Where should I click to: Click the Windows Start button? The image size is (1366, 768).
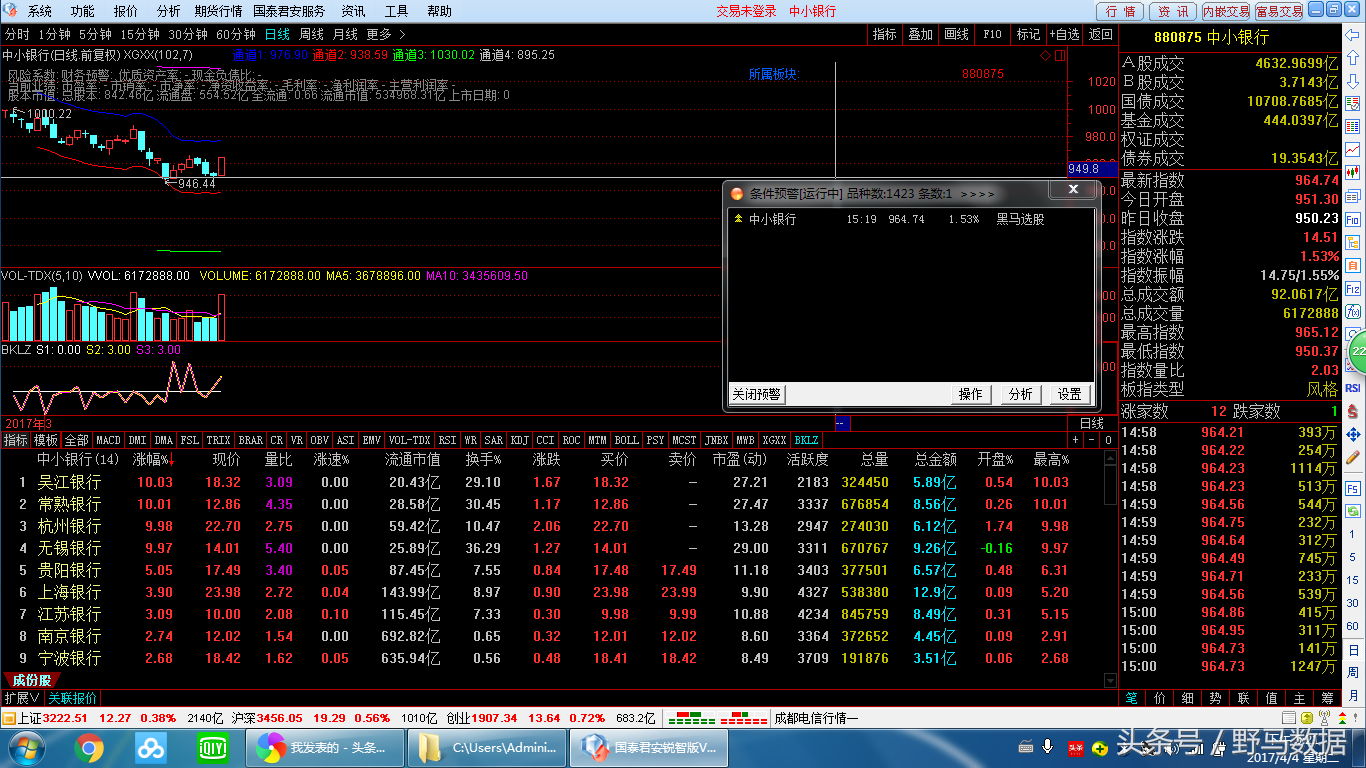click(25, 747)
